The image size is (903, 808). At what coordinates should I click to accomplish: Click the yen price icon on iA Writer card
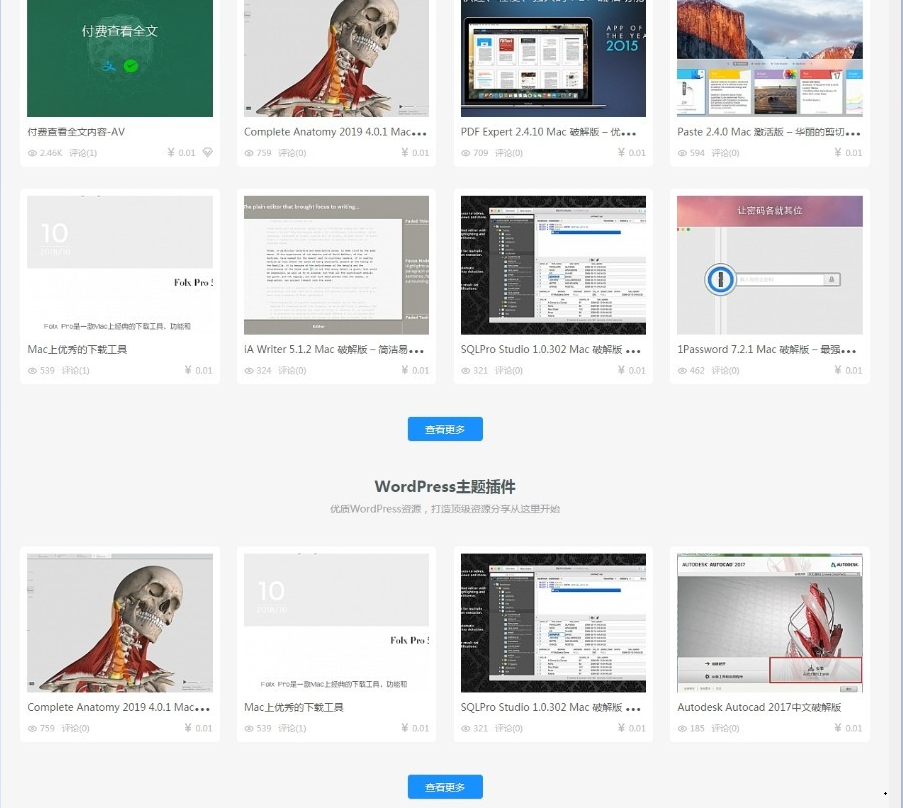[405, 370]
